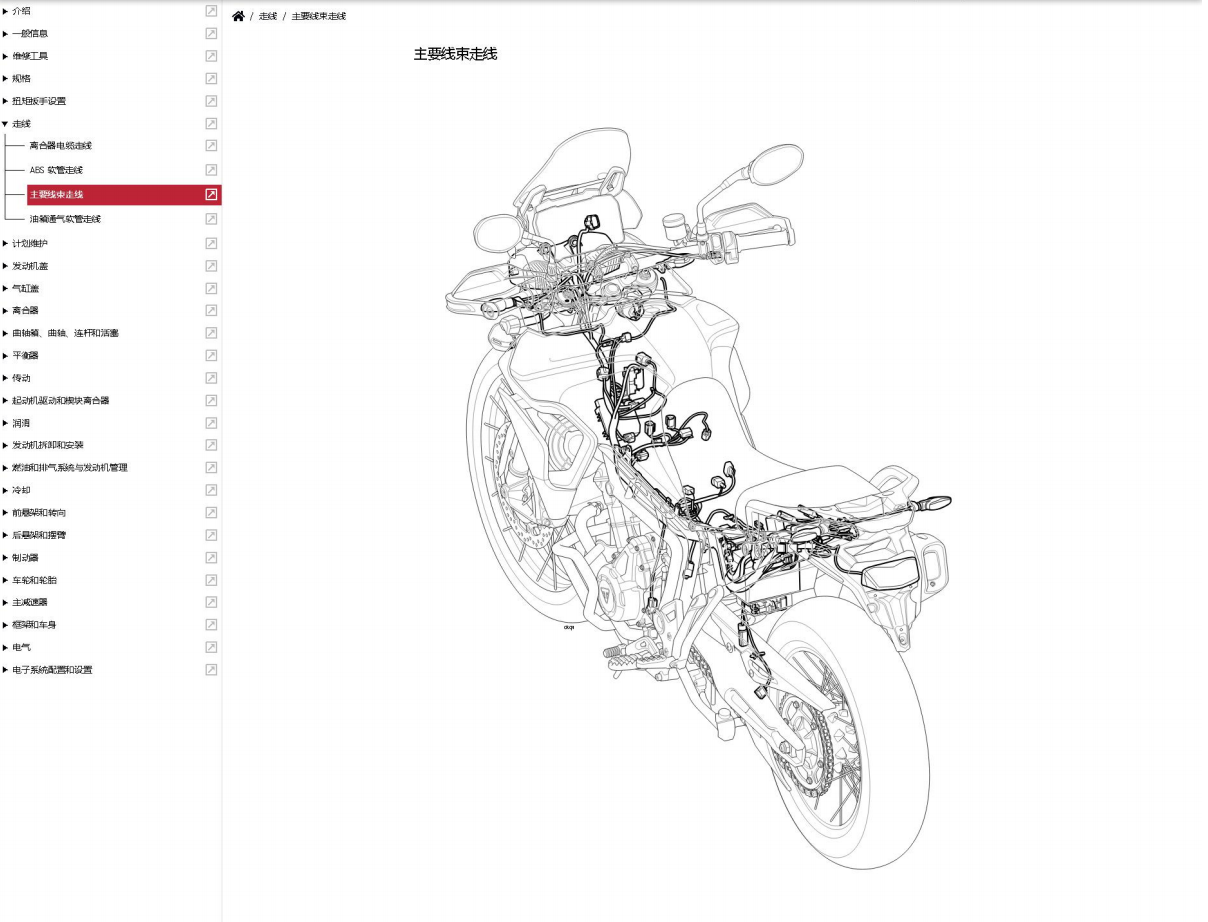Open 计划维护 with its external link icon
Screen dimensions: 1208x922
pyautogui.click(x=210, y=243)
